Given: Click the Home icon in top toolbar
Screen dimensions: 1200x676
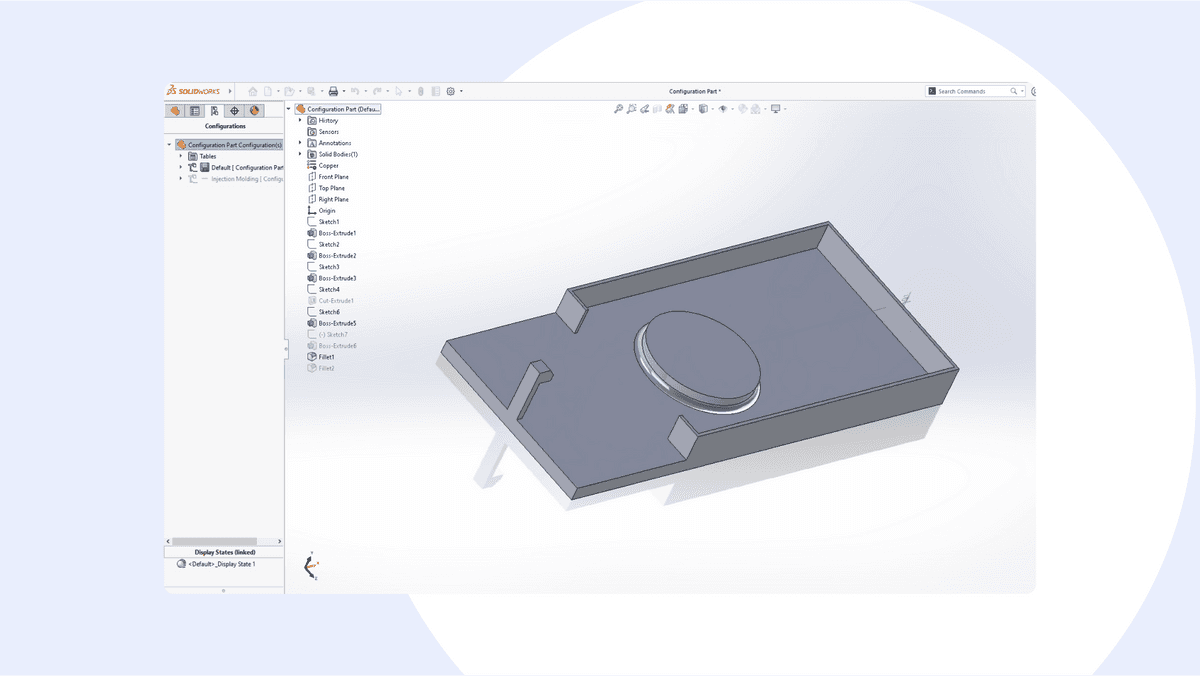Looking at the screenshot, I should click(x=253, y=91).
